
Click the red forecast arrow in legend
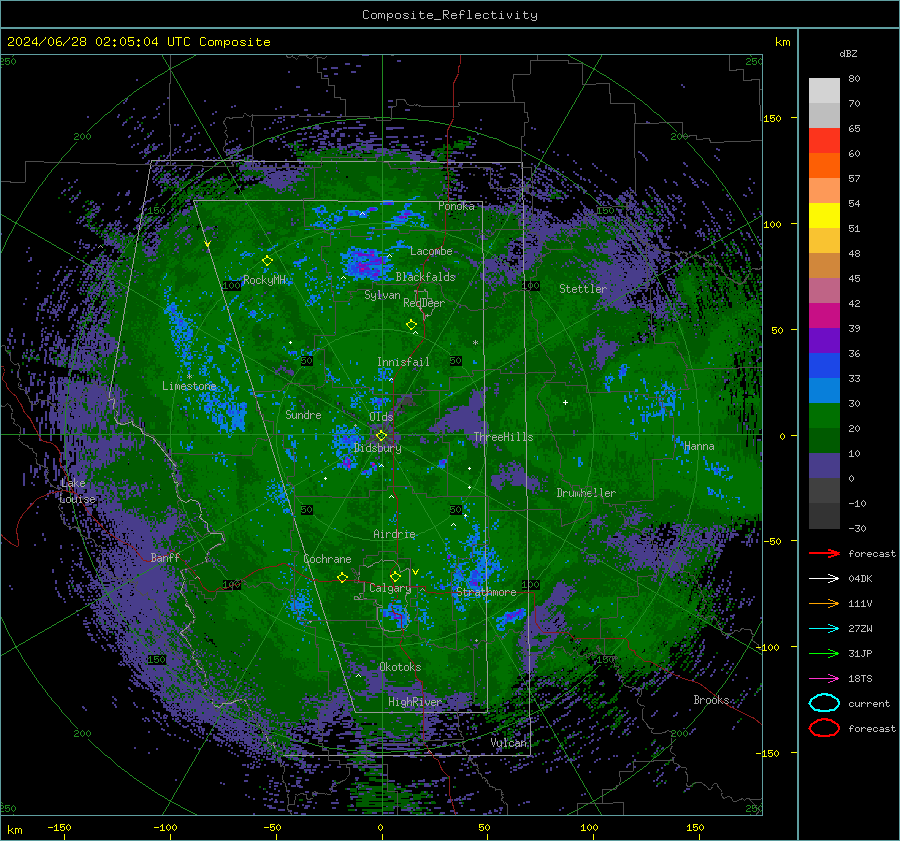824,553
